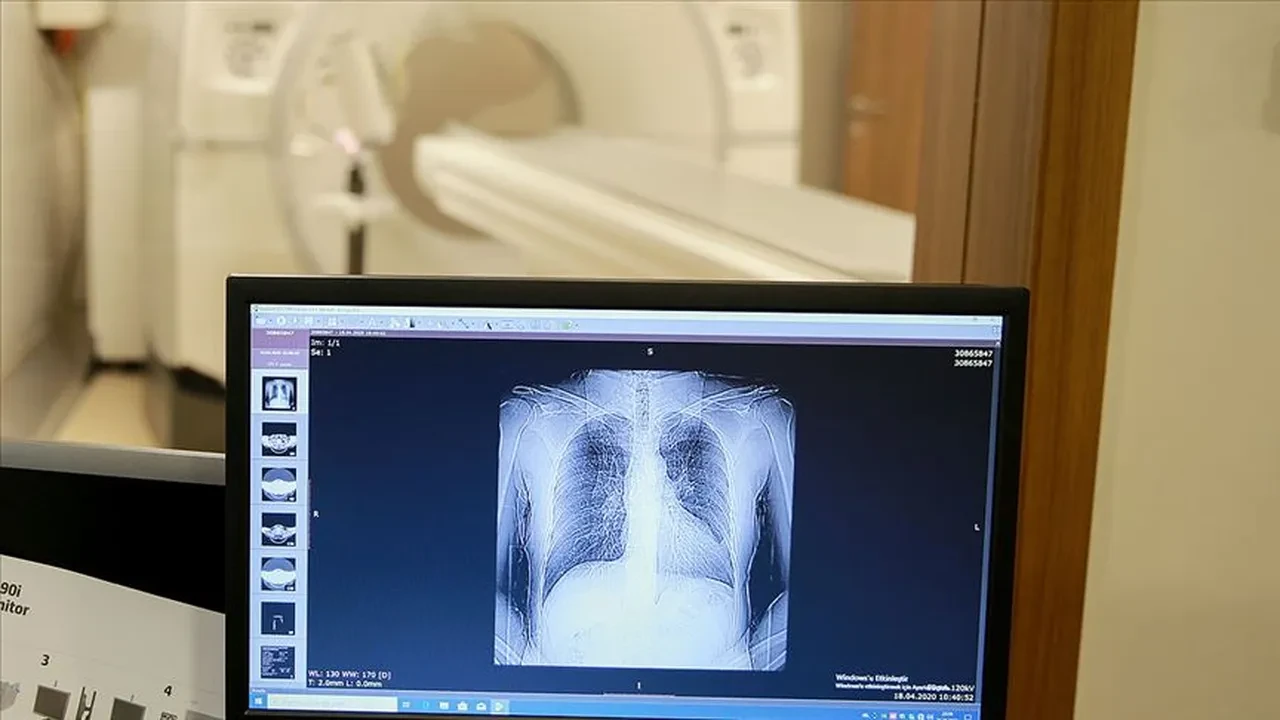Select patient ID 30865847 tab in sidebar

pos(279,333)
